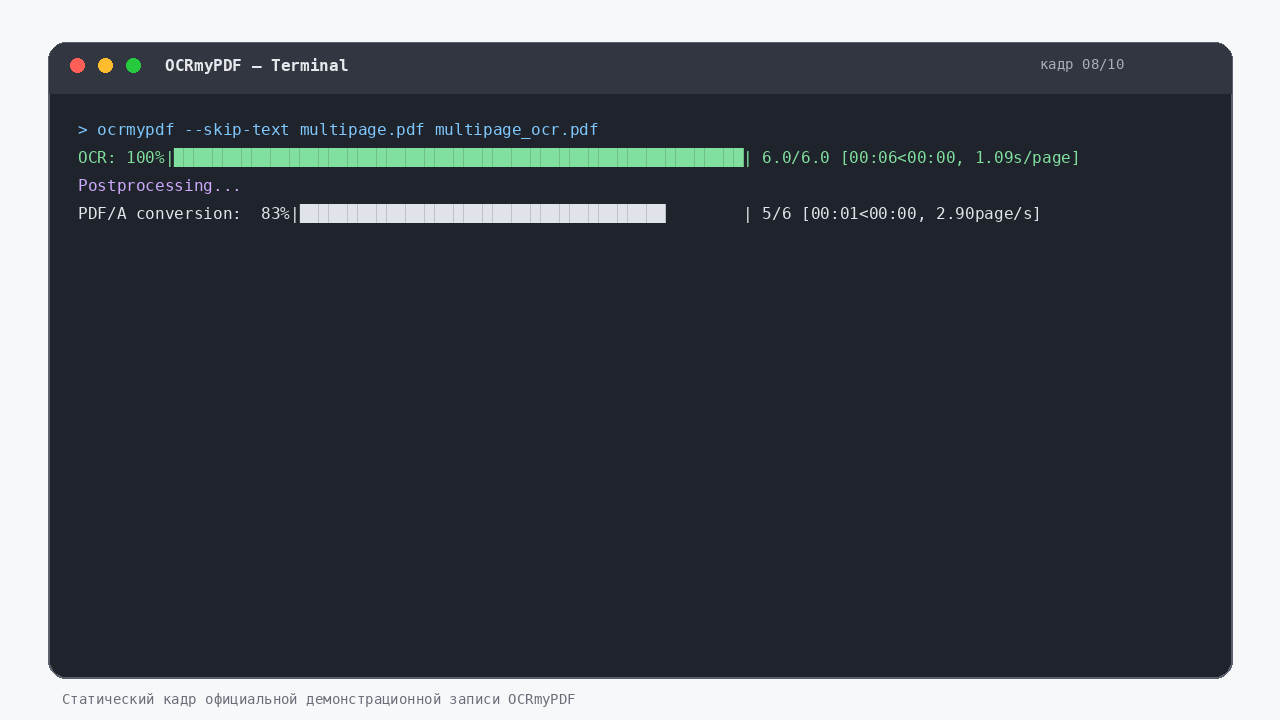Click the 'multipage_ocr.pdf' output filename

(x=517, y=130)
